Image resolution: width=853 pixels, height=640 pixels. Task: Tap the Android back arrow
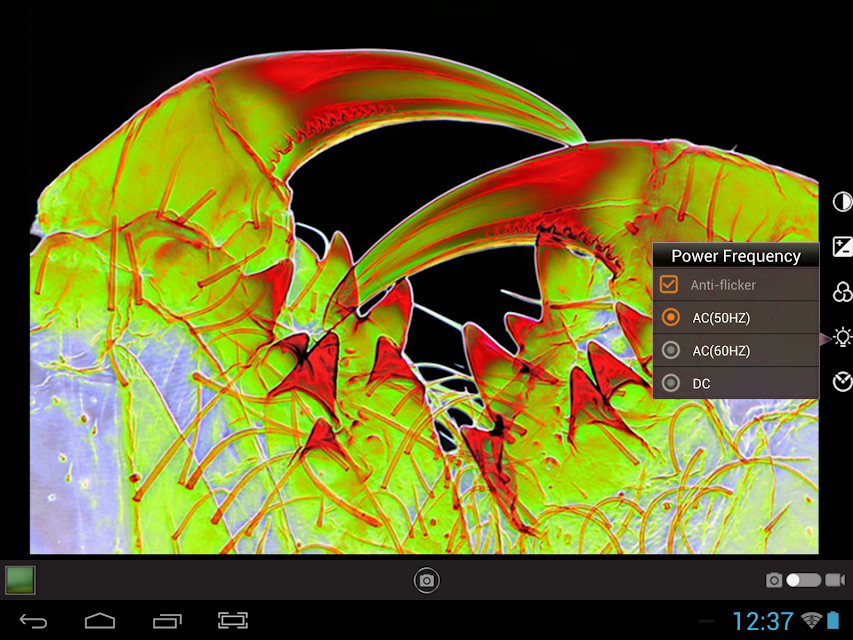click(x=33, y=621)
